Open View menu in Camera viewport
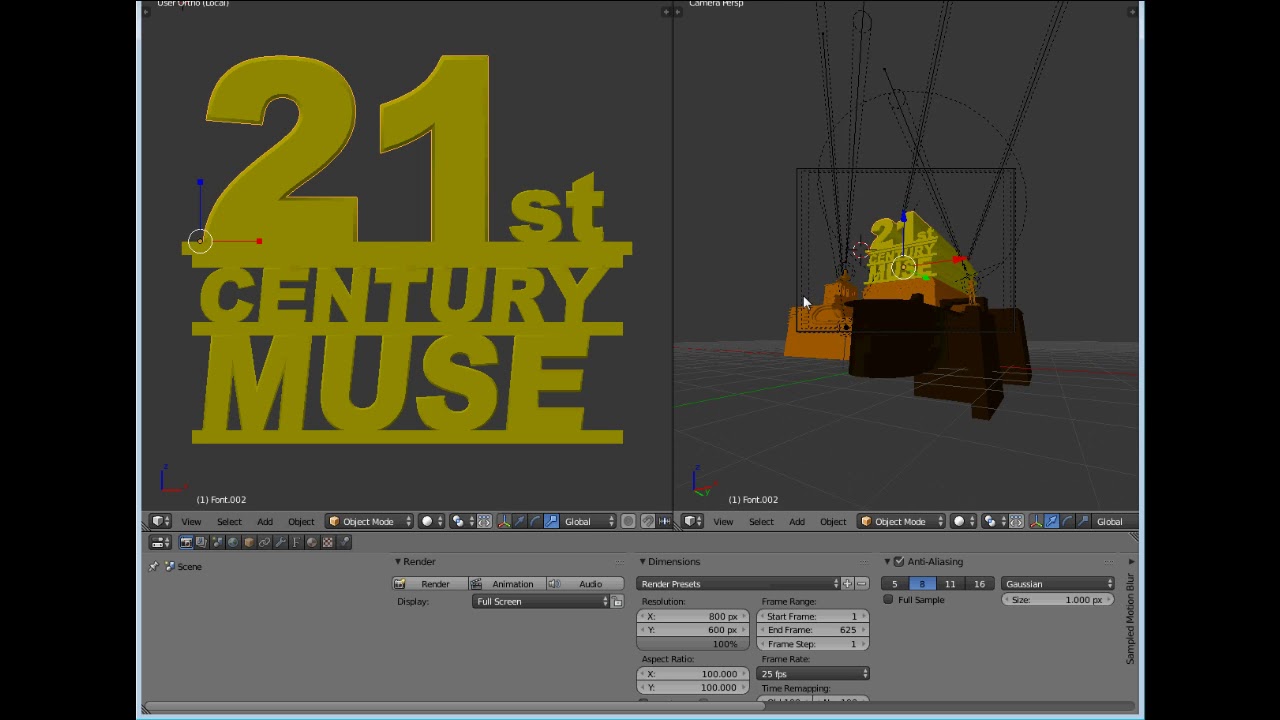 [723, 521]
